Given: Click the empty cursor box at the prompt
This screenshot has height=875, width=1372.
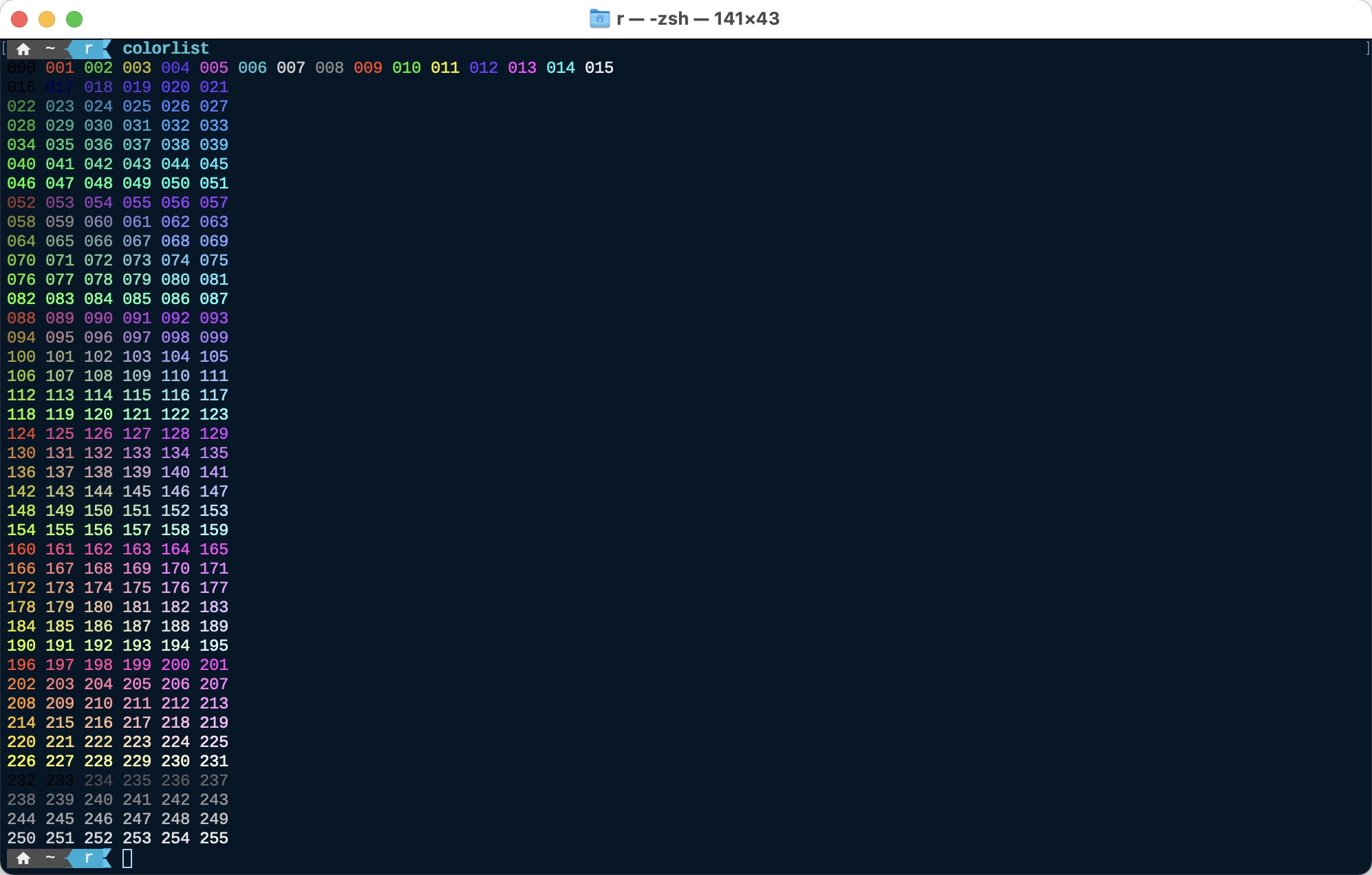Looking at the screenshot, I should (x=127, y=858).
